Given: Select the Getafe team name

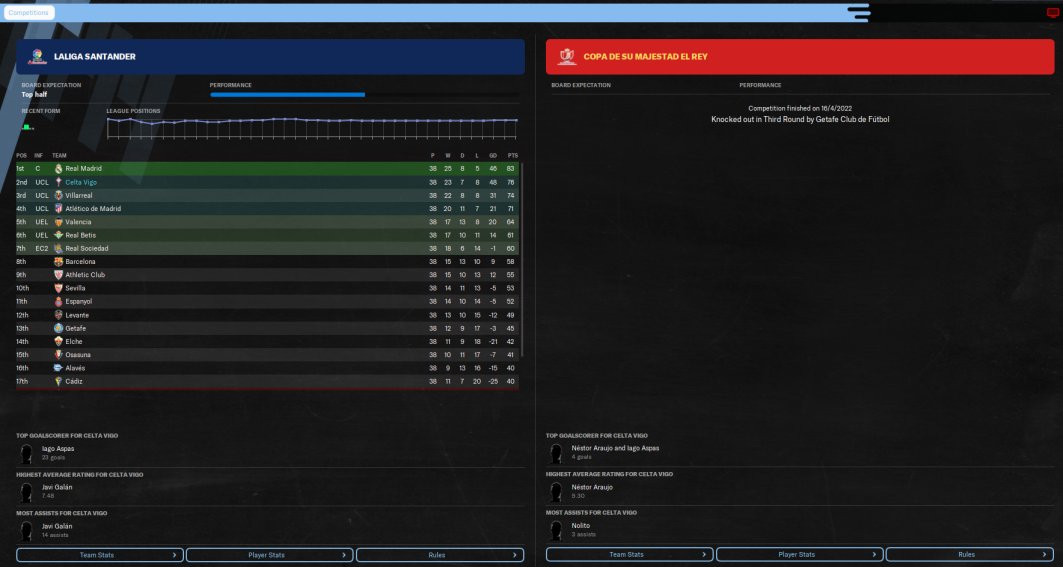Looking at the screenshot, I should click(x=76, y=328).
